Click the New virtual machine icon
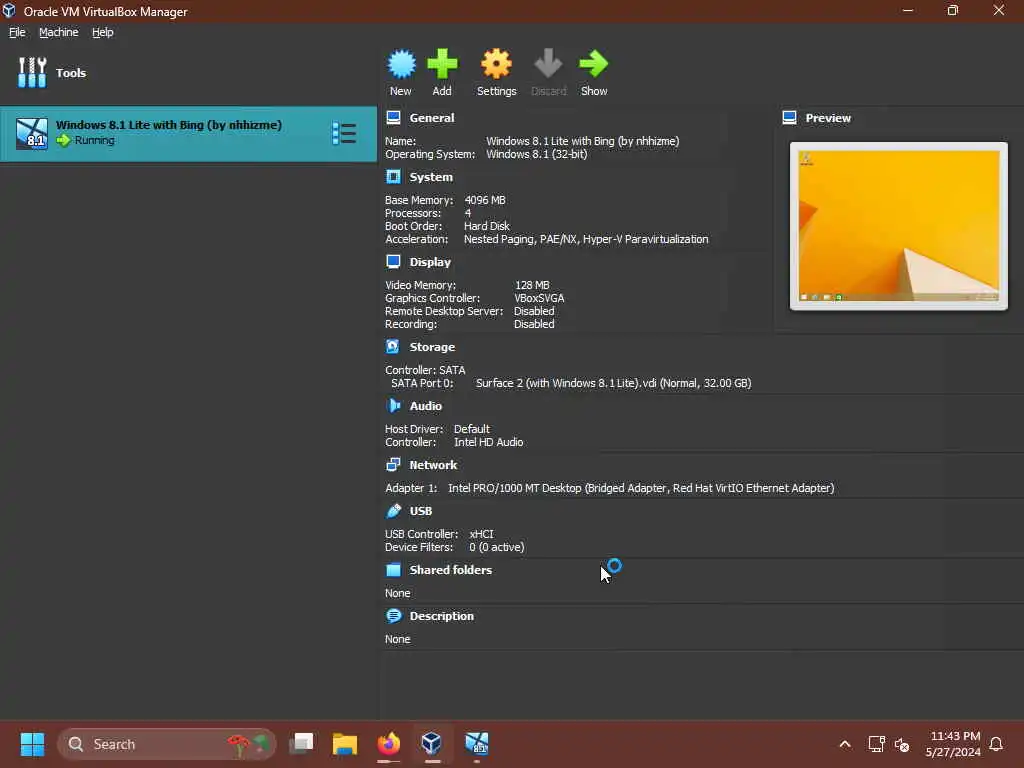This screenshot has width=1024, height=768. pos(401,64)
